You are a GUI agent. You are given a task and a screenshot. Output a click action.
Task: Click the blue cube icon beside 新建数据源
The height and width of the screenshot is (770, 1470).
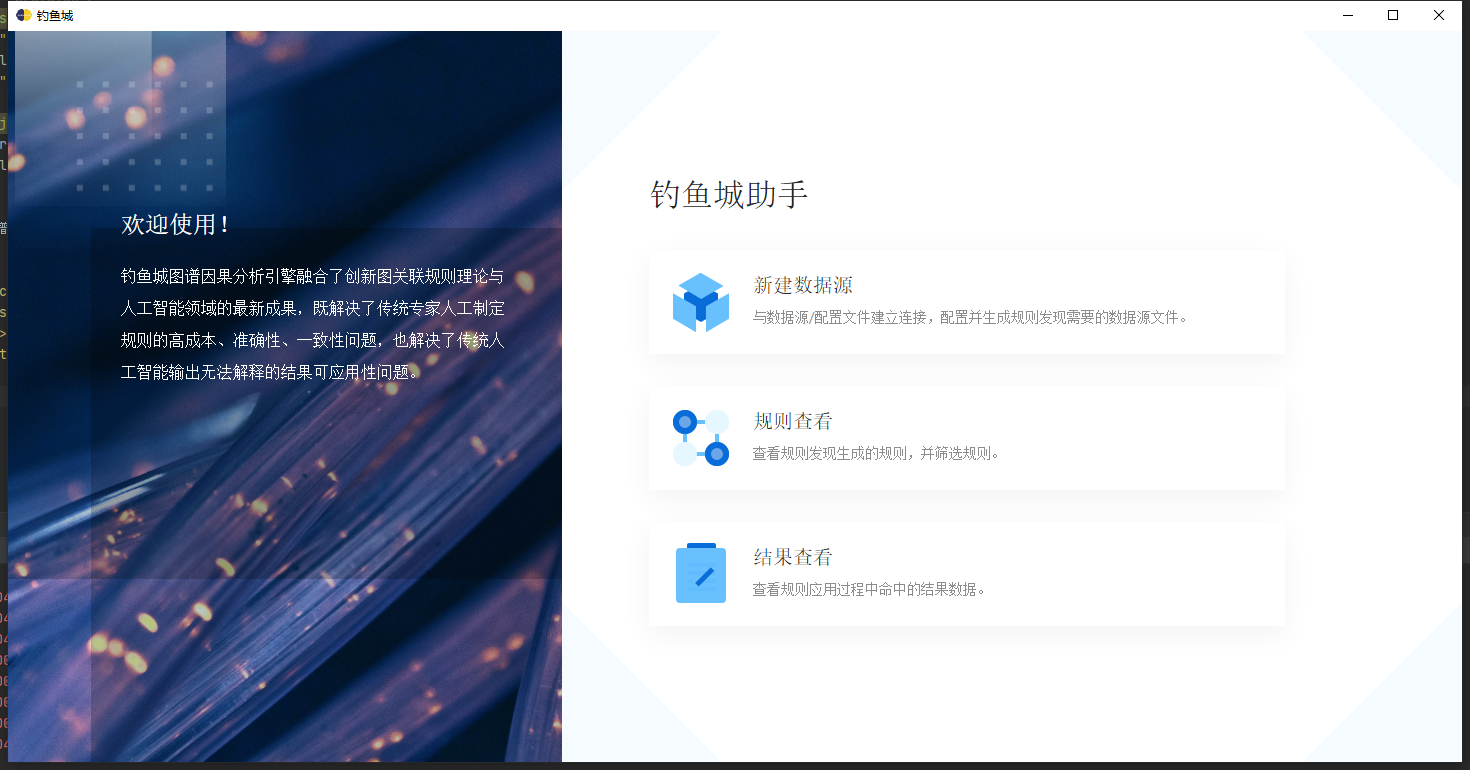click(x=700, y=302)
